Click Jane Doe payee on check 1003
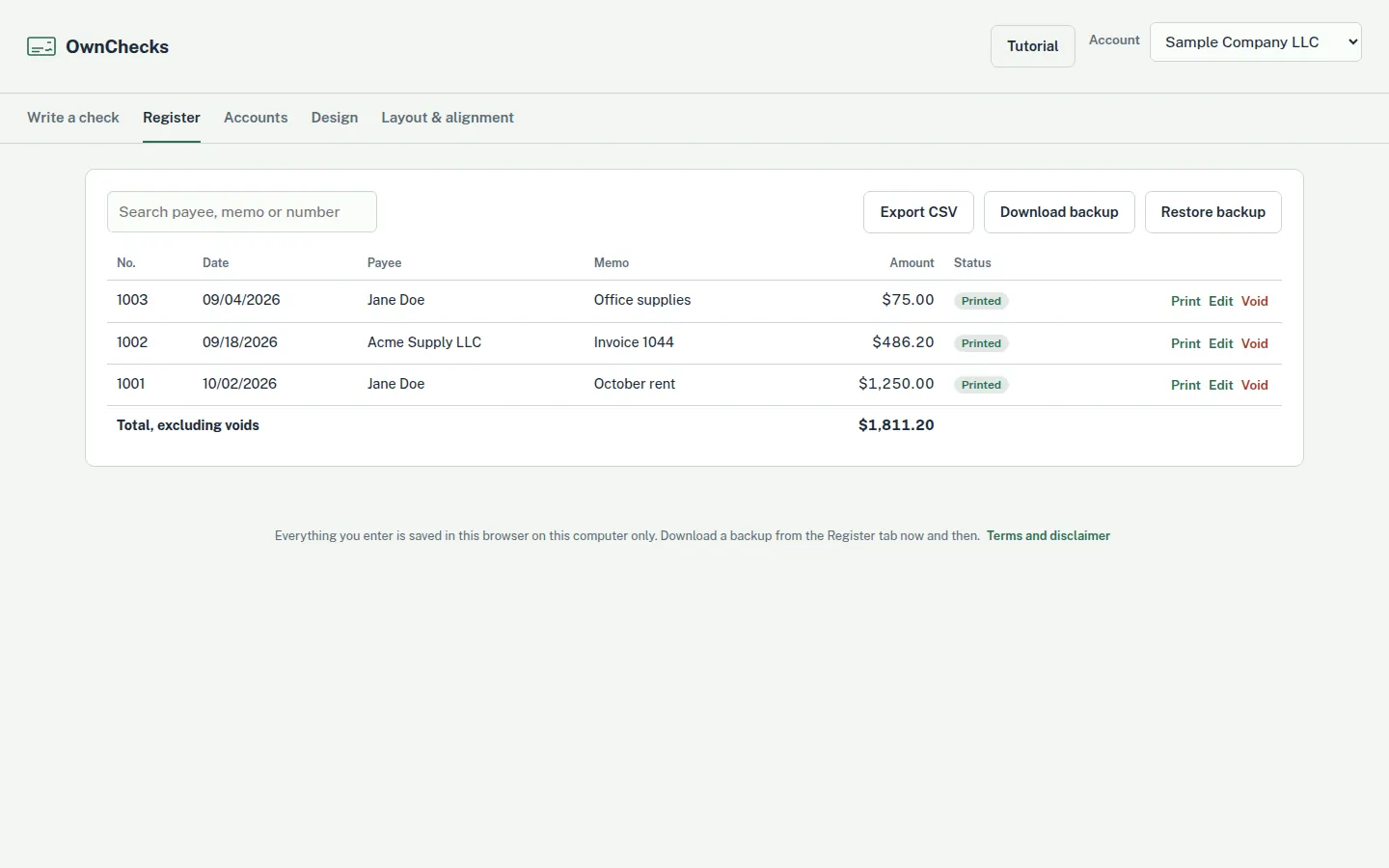Viewport: 1389px width, 868px height. point(396,300)
